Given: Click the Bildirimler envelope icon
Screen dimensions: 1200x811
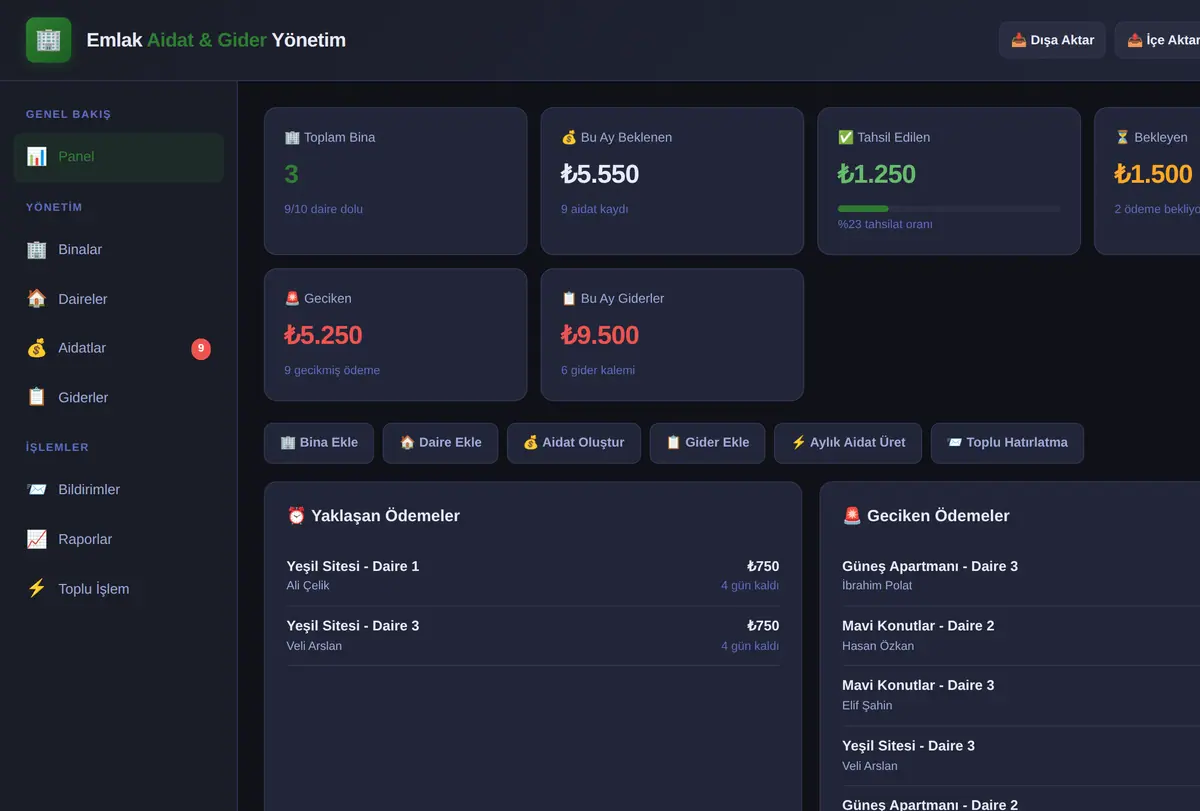Looking at the screenshot, I should click(37, 489).
